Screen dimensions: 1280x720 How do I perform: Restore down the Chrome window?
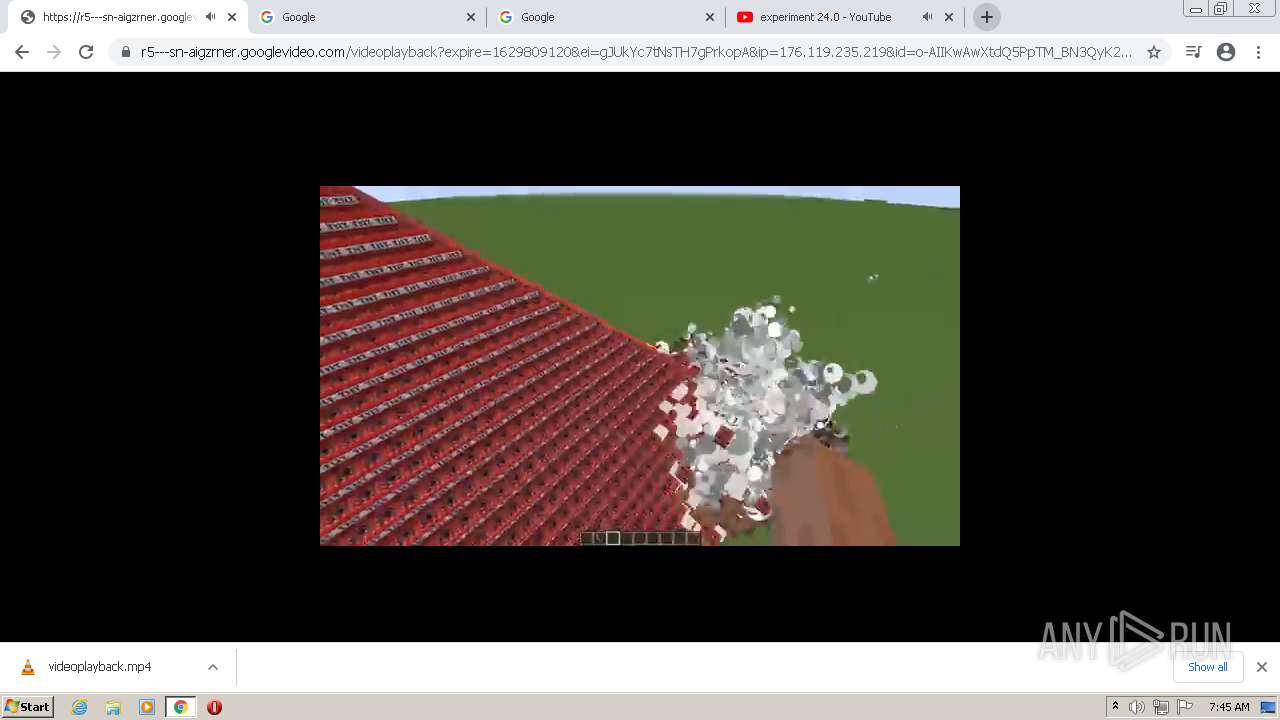pyautogui.click(x=1221, y=9)
